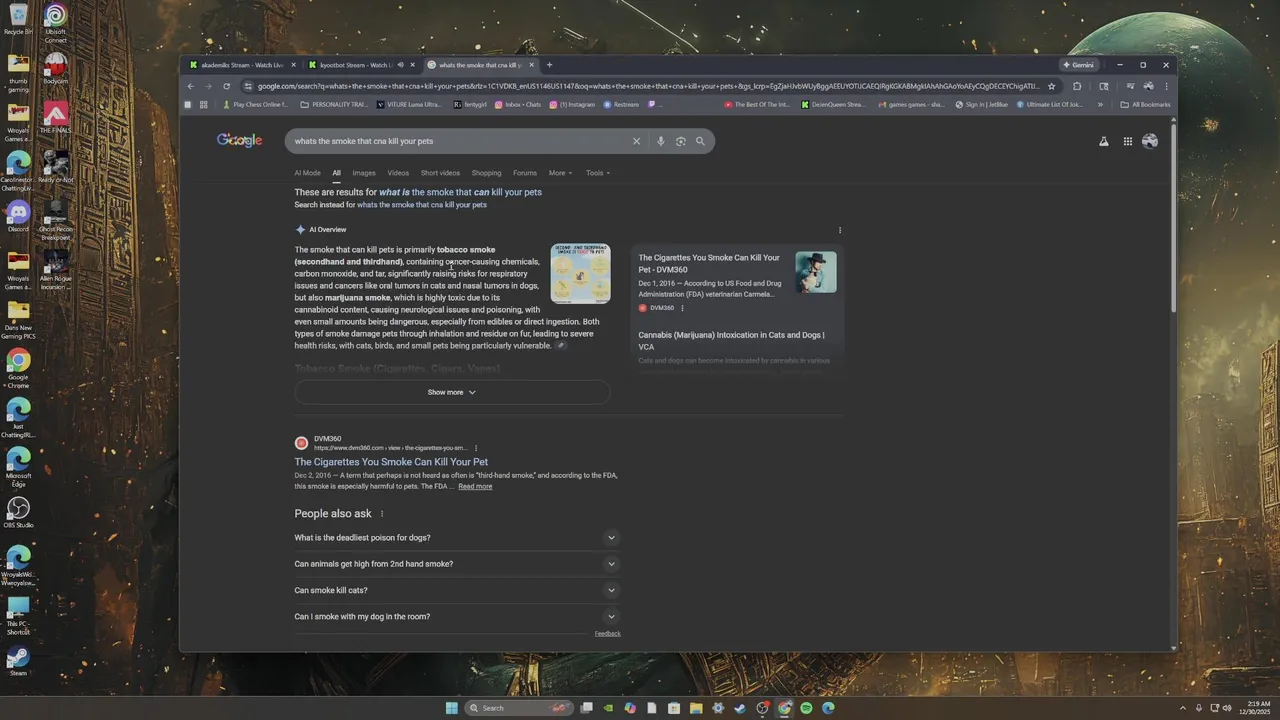Open Steam desktop shortcut
The height and width of the screenshot is (720, 1280).
pos(18,661)
